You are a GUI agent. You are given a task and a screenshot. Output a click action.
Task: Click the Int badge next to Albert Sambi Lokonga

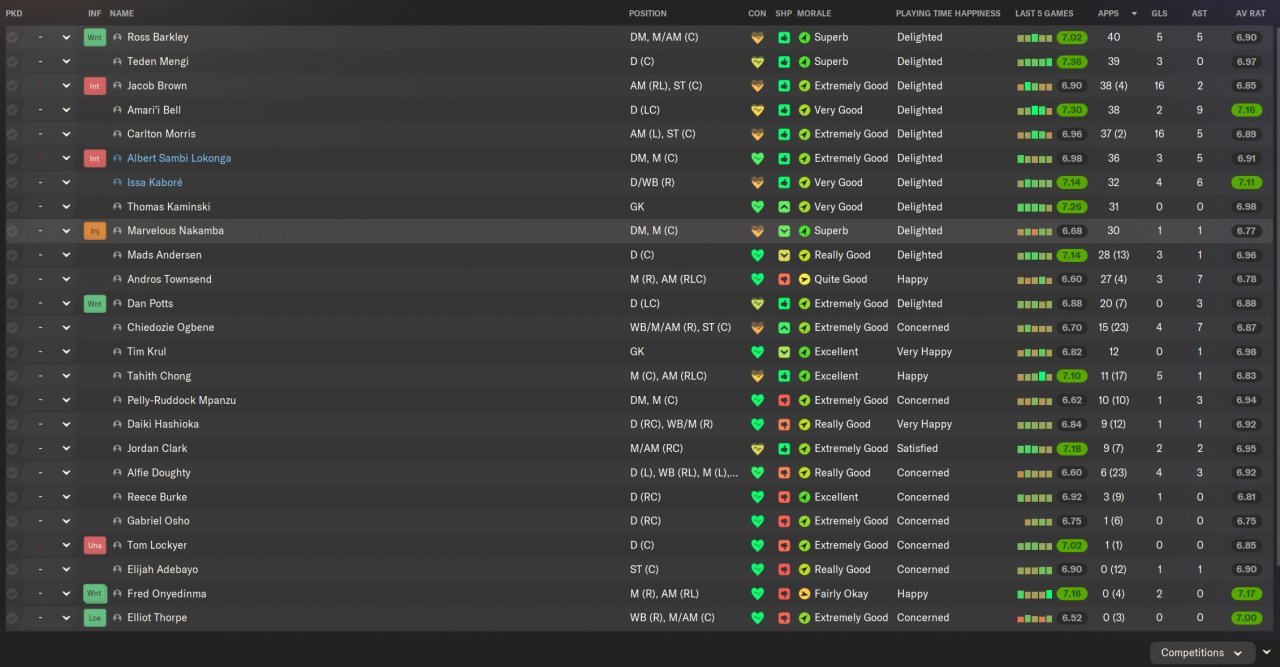(x=95, y=158)
